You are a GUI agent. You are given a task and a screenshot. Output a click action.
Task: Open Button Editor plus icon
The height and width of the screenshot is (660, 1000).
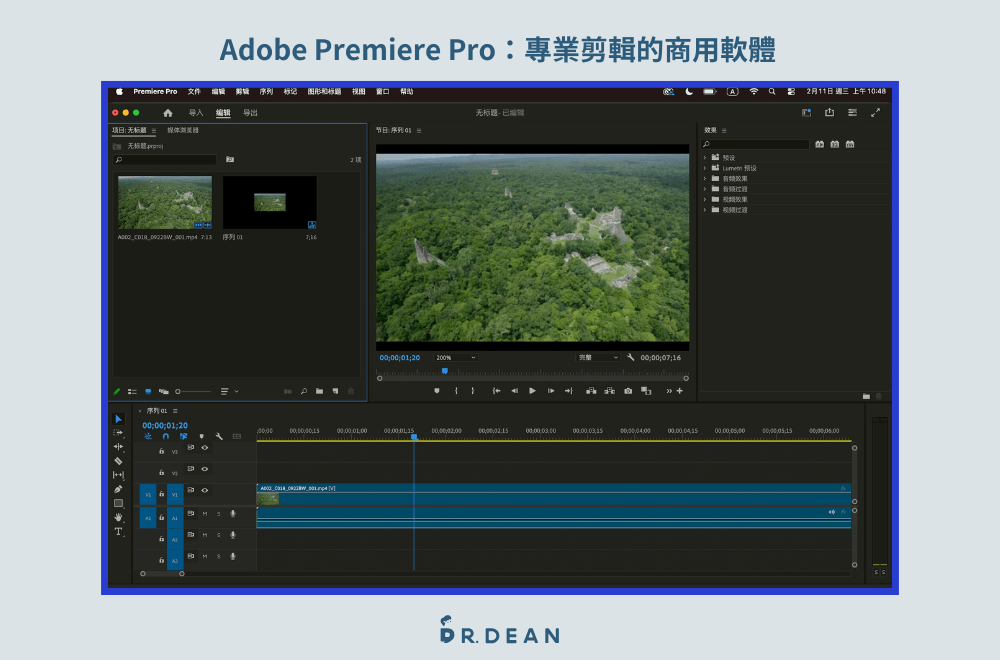[680, 391]
